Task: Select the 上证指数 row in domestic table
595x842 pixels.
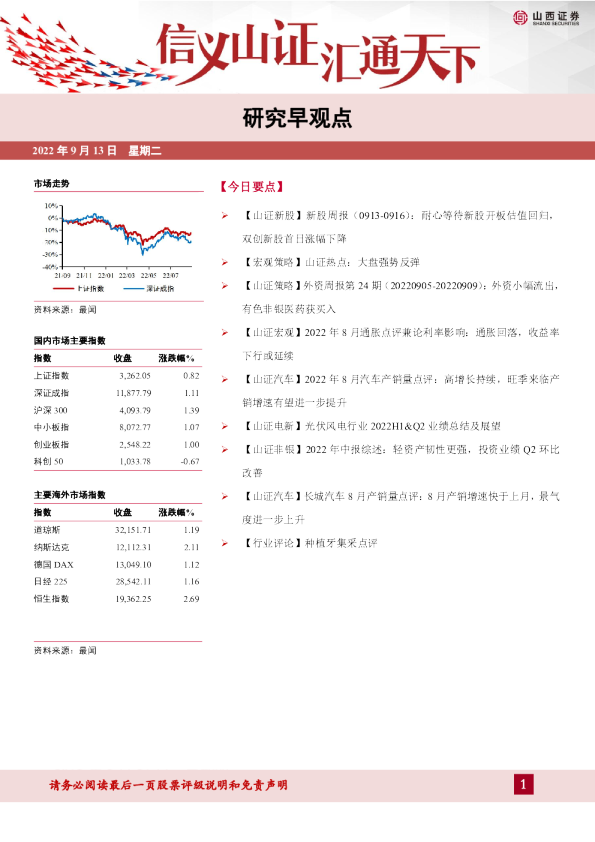Action: click(x=117, y=376)
